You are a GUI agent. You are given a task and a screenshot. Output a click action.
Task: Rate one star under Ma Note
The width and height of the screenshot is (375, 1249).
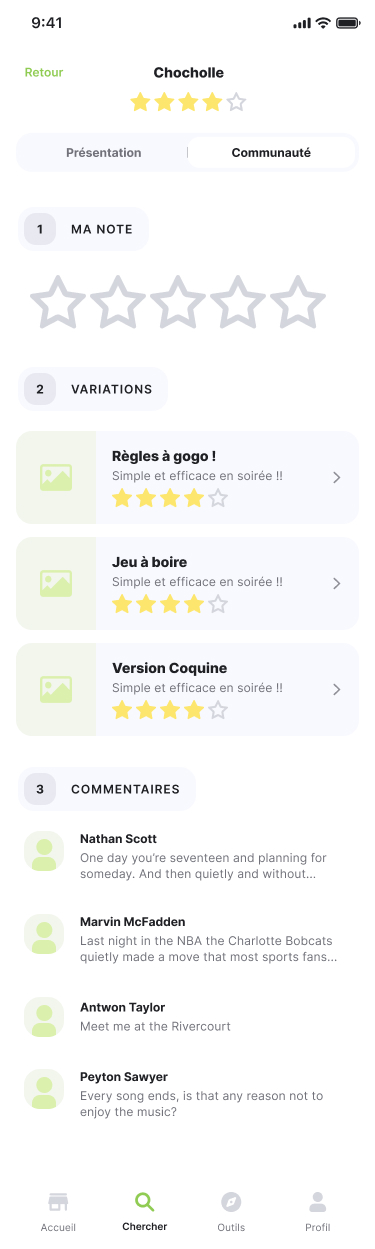tap(58, 302)
